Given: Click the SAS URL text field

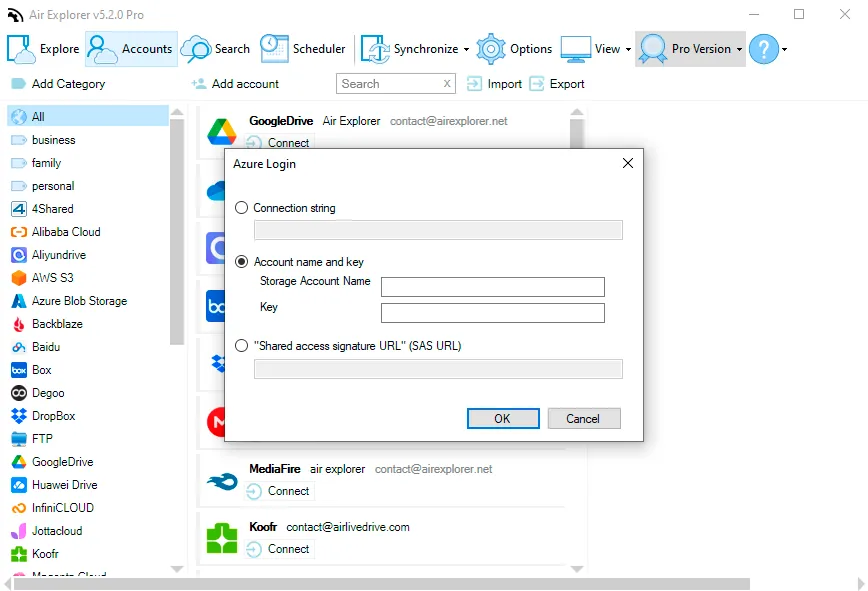Looking at the screenshot, I should coord(438,369).
